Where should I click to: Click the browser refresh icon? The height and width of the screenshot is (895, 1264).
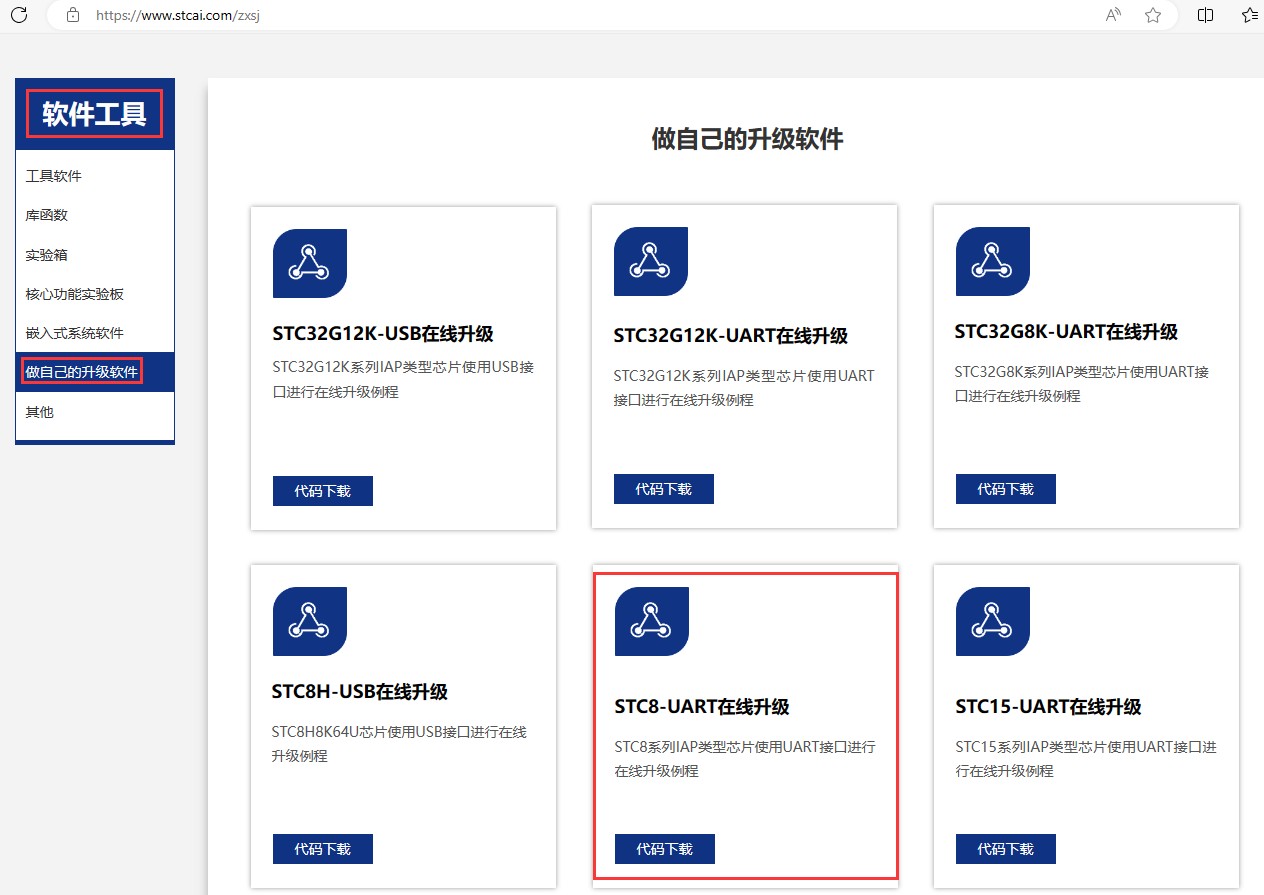tap(18, 15)
